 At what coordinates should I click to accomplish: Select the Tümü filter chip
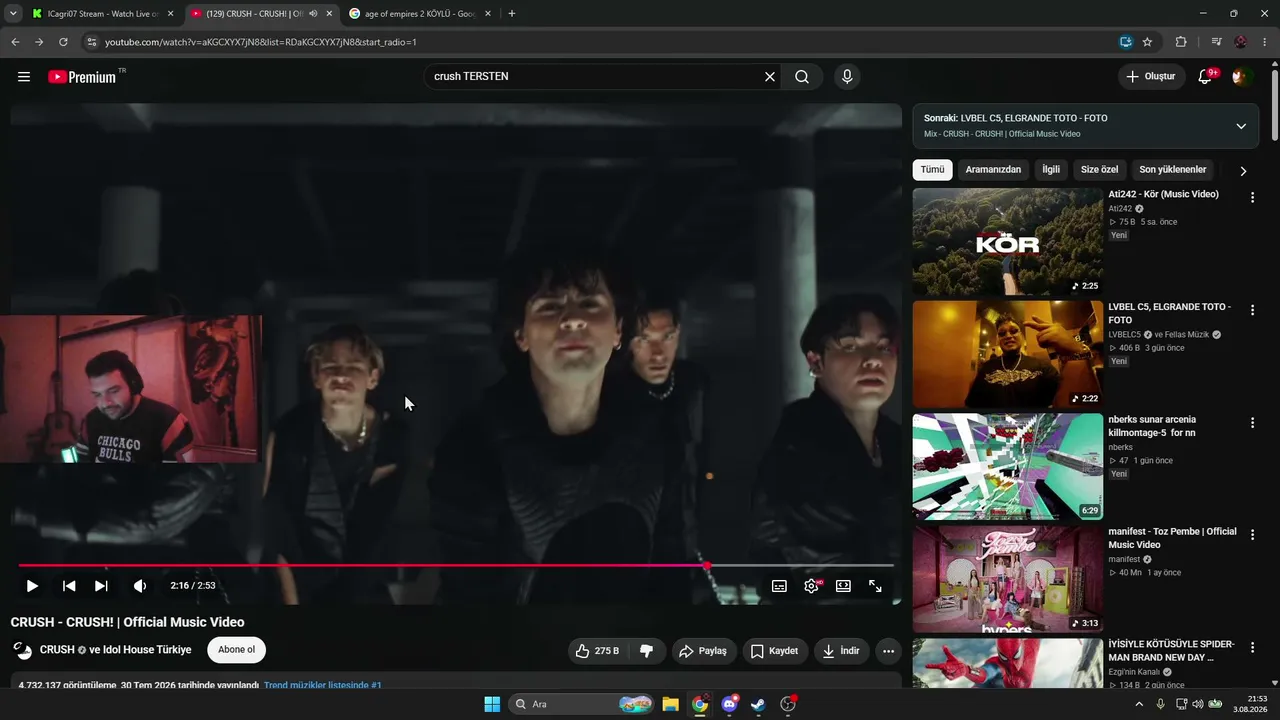(932, 170)
